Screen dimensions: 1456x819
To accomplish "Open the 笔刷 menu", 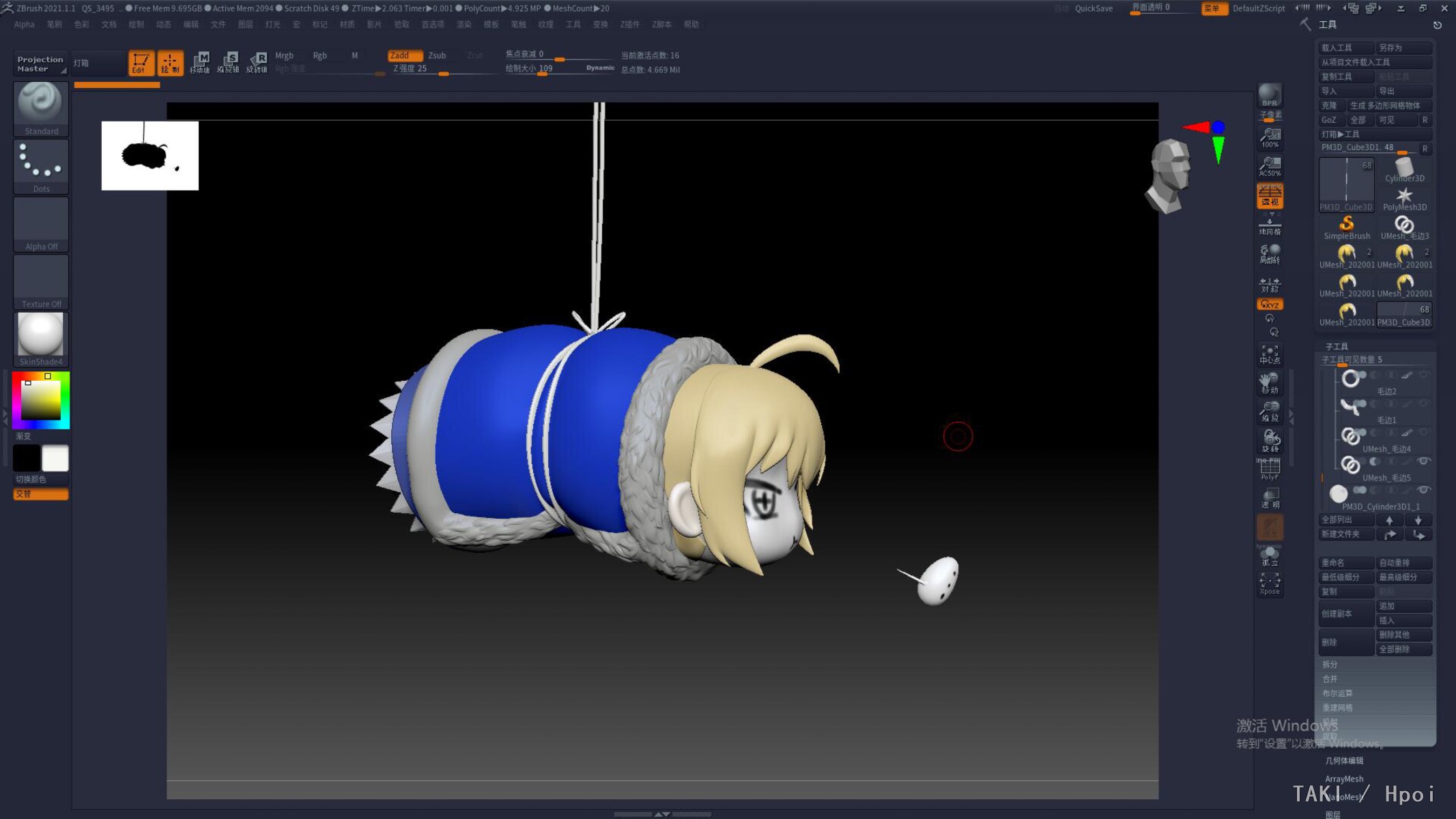I will point(55,25).
